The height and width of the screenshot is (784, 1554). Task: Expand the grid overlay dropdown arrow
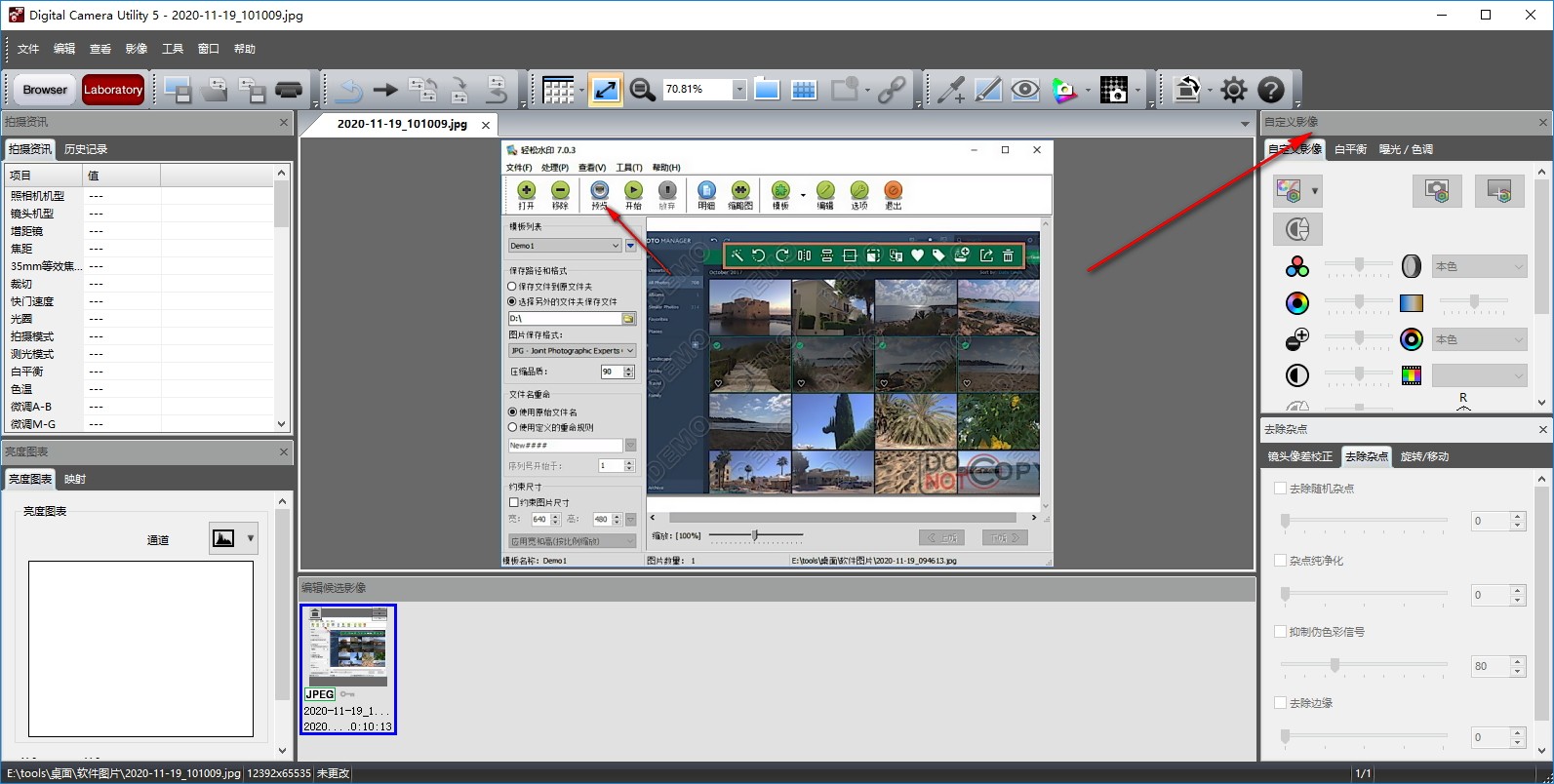581,90
